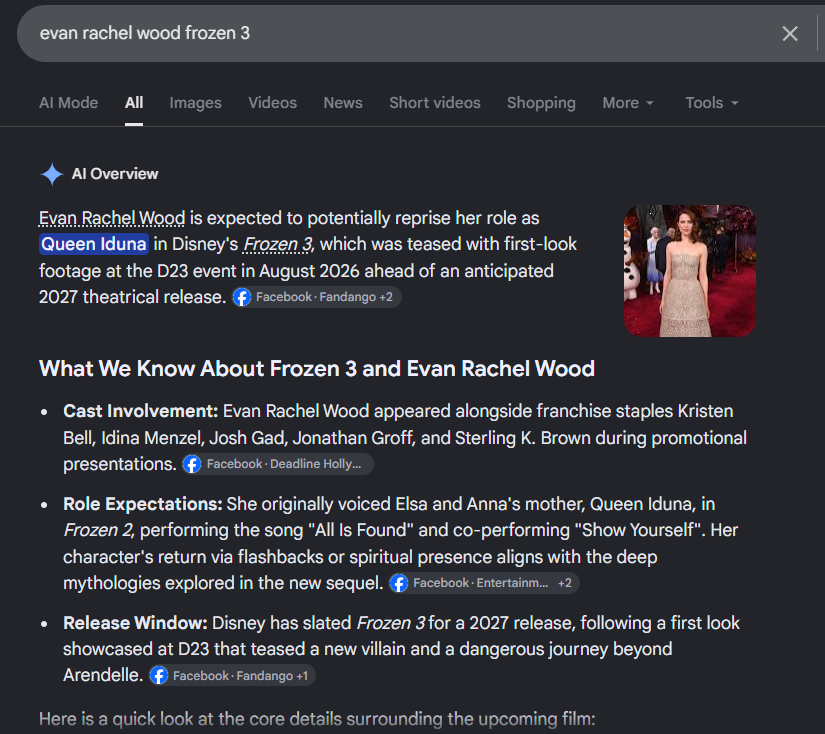Screen dimensions: 825x734
Task: Follow the Evan Rachel Wood underlined link
Action: click(112, 218)
